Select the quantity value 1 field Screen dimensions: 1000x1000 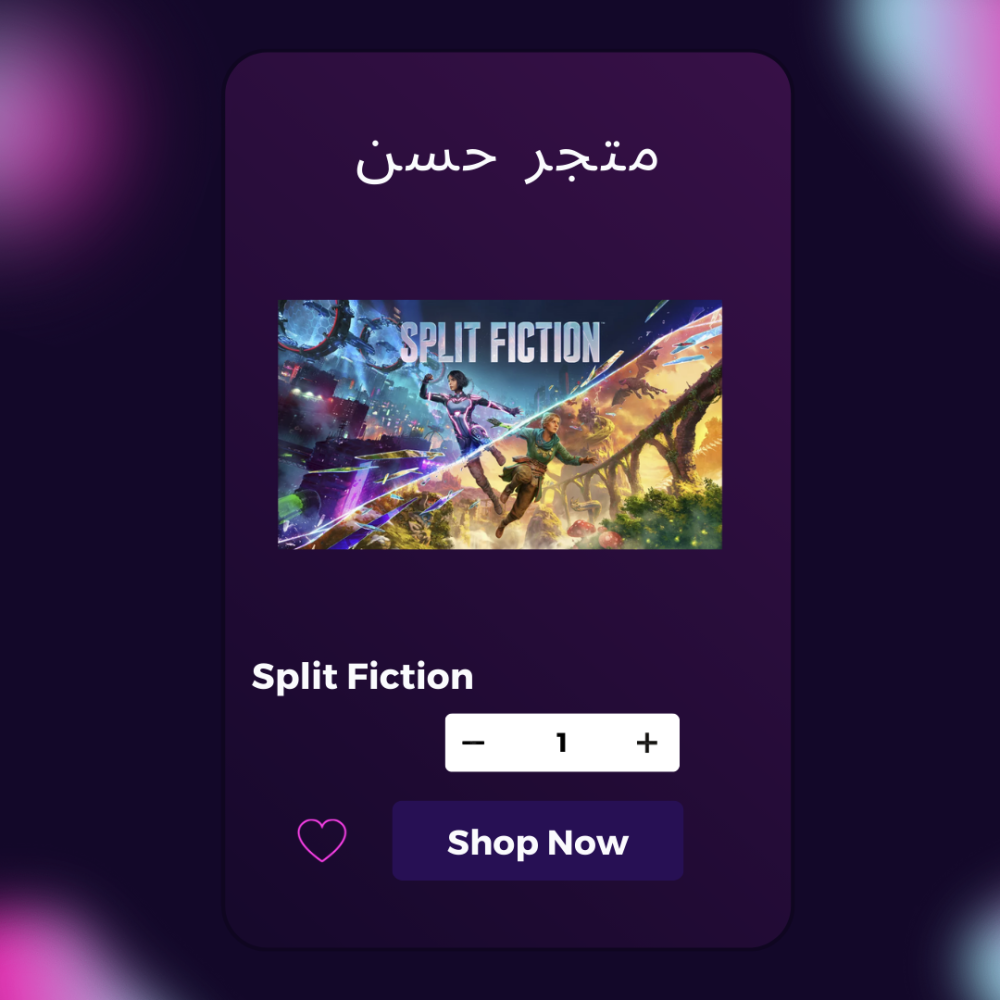click(561, 742)
